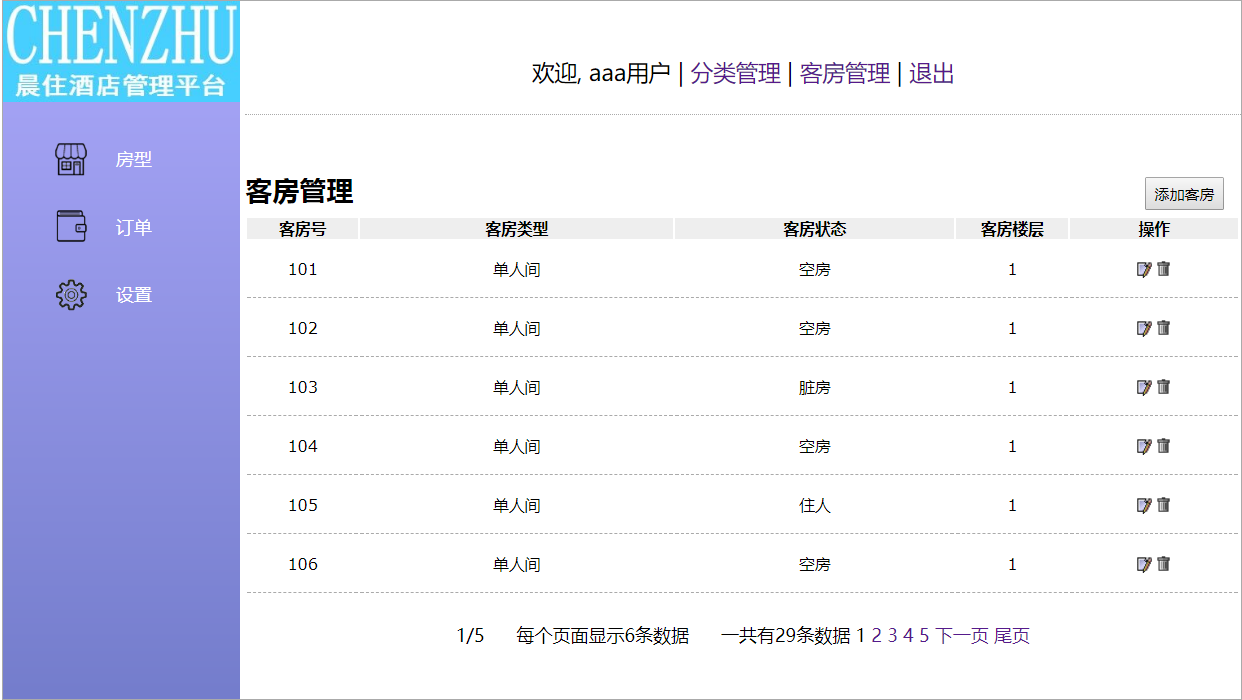The height and width of the screenshot is (700, 1242).
Task: Open the 设置 gear icon in sidebar
Action: click(x=71, y=295)
